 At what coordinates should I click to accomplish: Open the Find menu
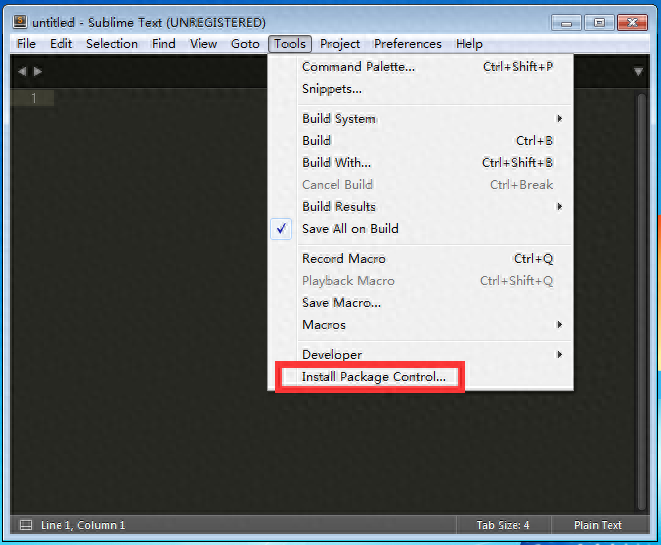164,44
